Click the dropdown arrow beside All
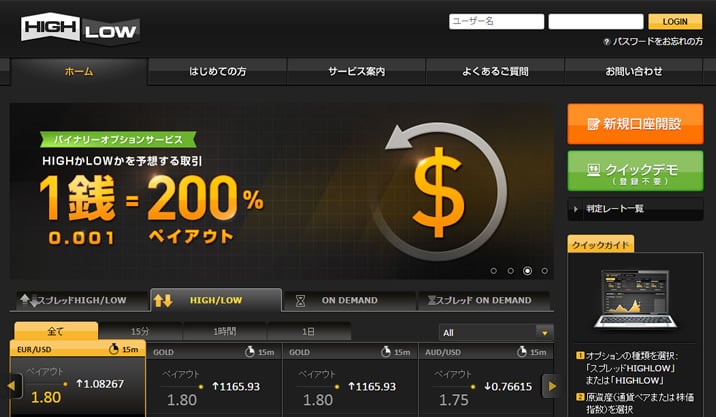716x417 pixels. point(544,333)
